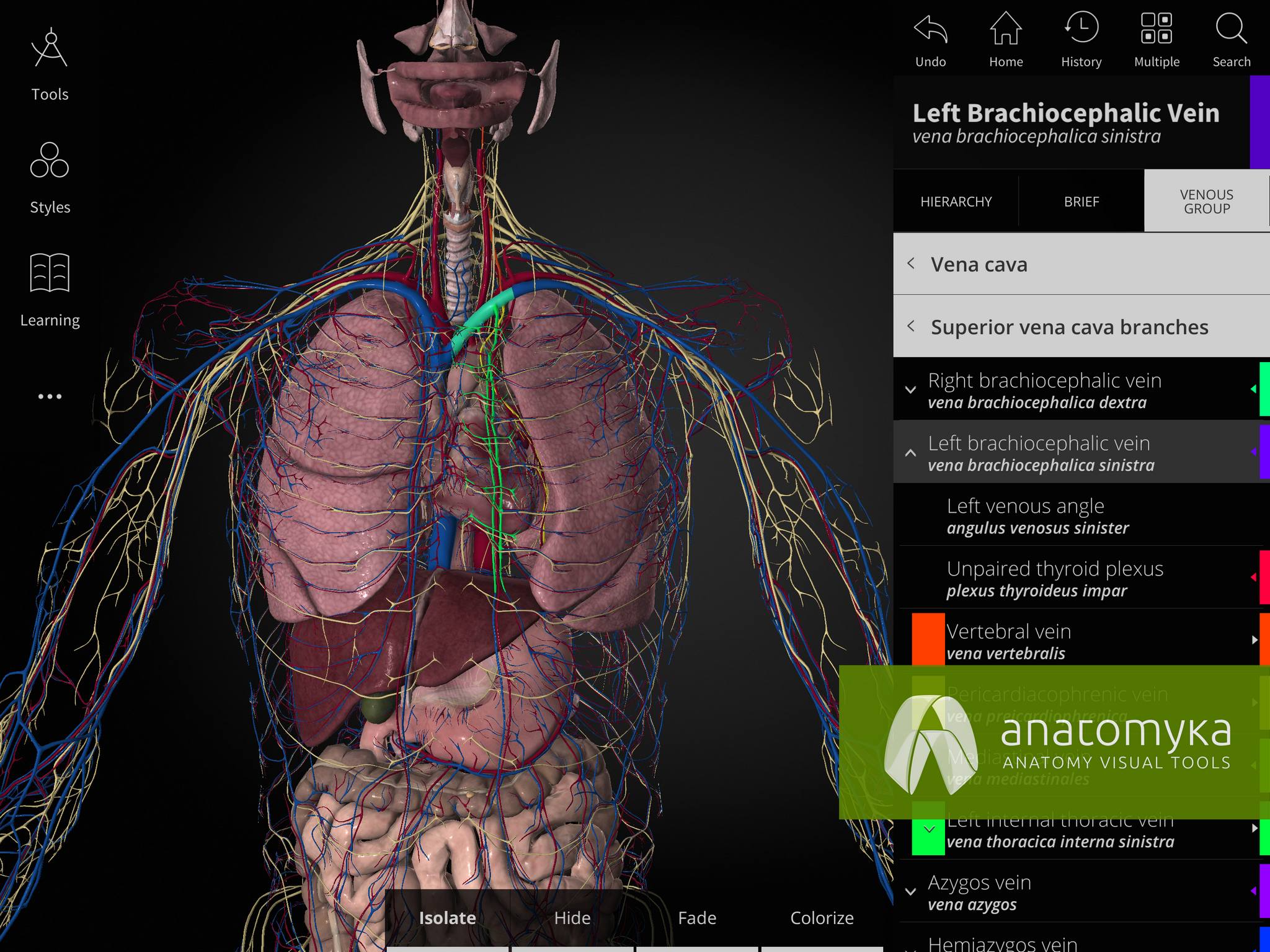
Task: Select Unpaired thyroid plexus row
Action: click(1081, 578)
